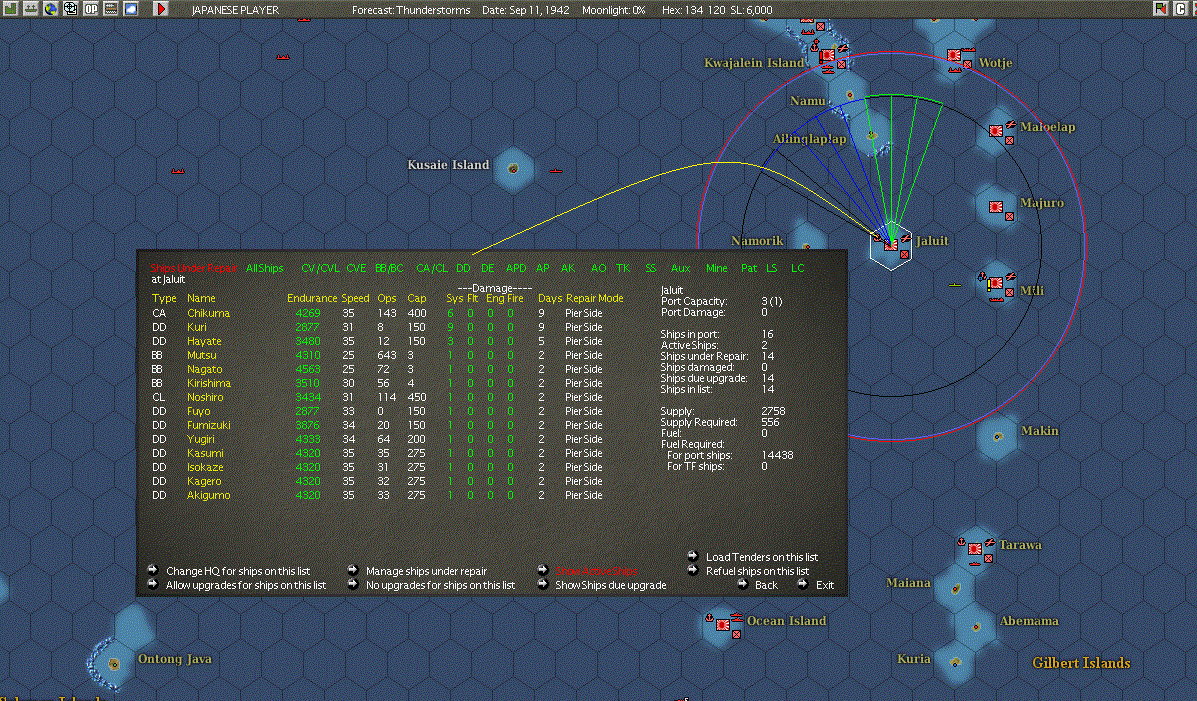Filter list by BB/BC battleships
The width and height of the screenshot is (1197, 701).
389,268
